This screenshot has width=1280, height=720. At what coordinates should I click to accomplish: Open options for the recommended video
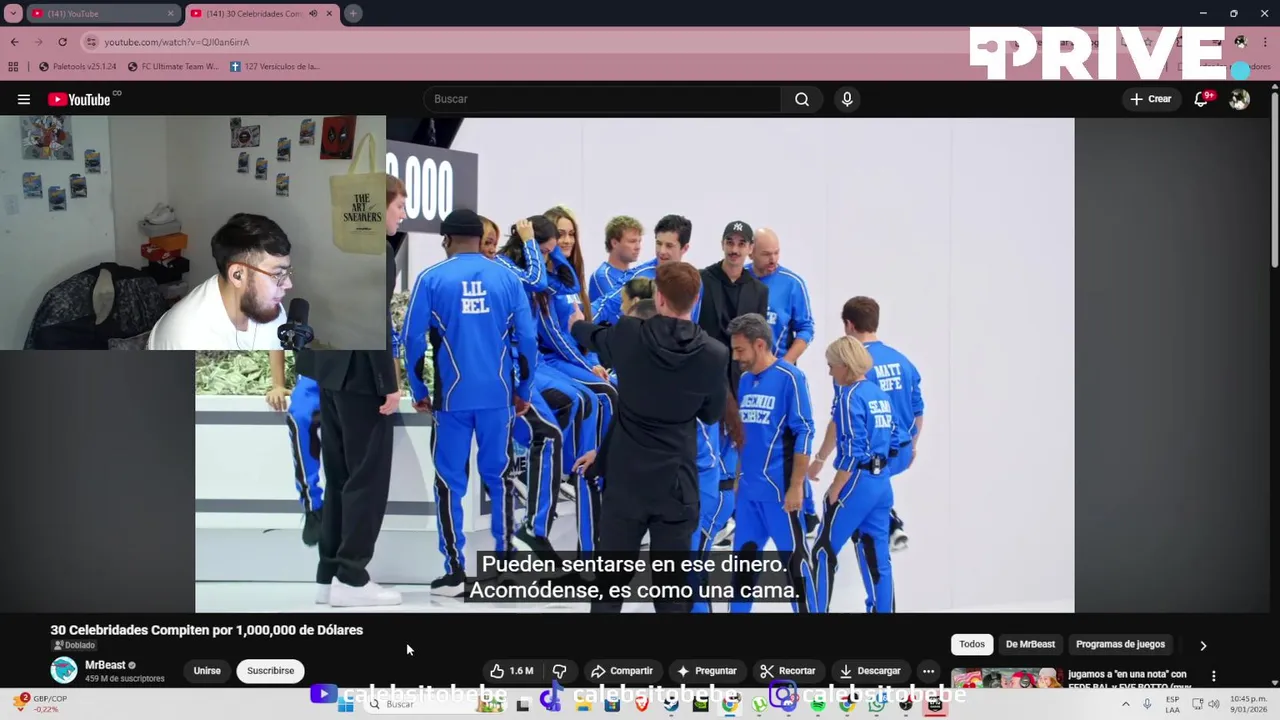tap(1214, 676)
